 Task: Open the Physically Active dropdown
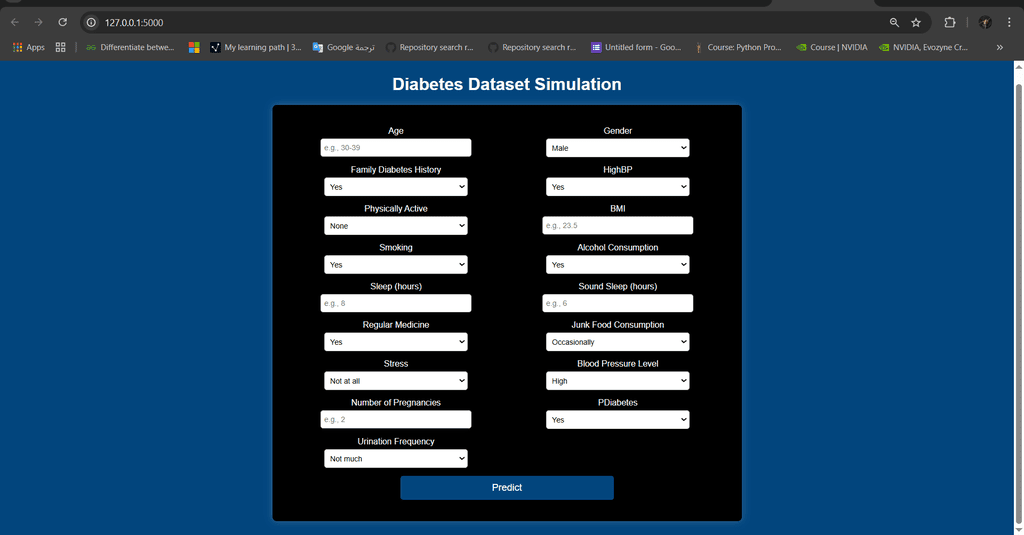396,225
